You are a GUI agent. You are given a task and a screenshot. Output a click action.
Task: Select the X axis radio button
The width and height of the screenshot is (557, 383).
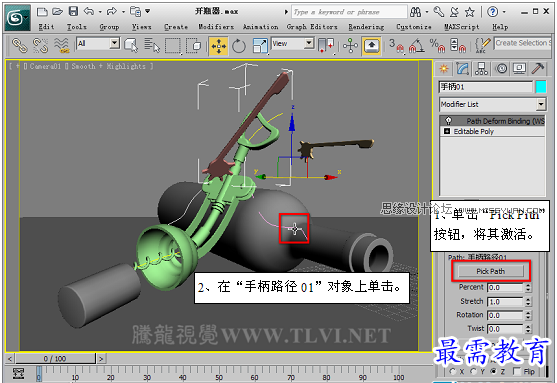(453, 372)
